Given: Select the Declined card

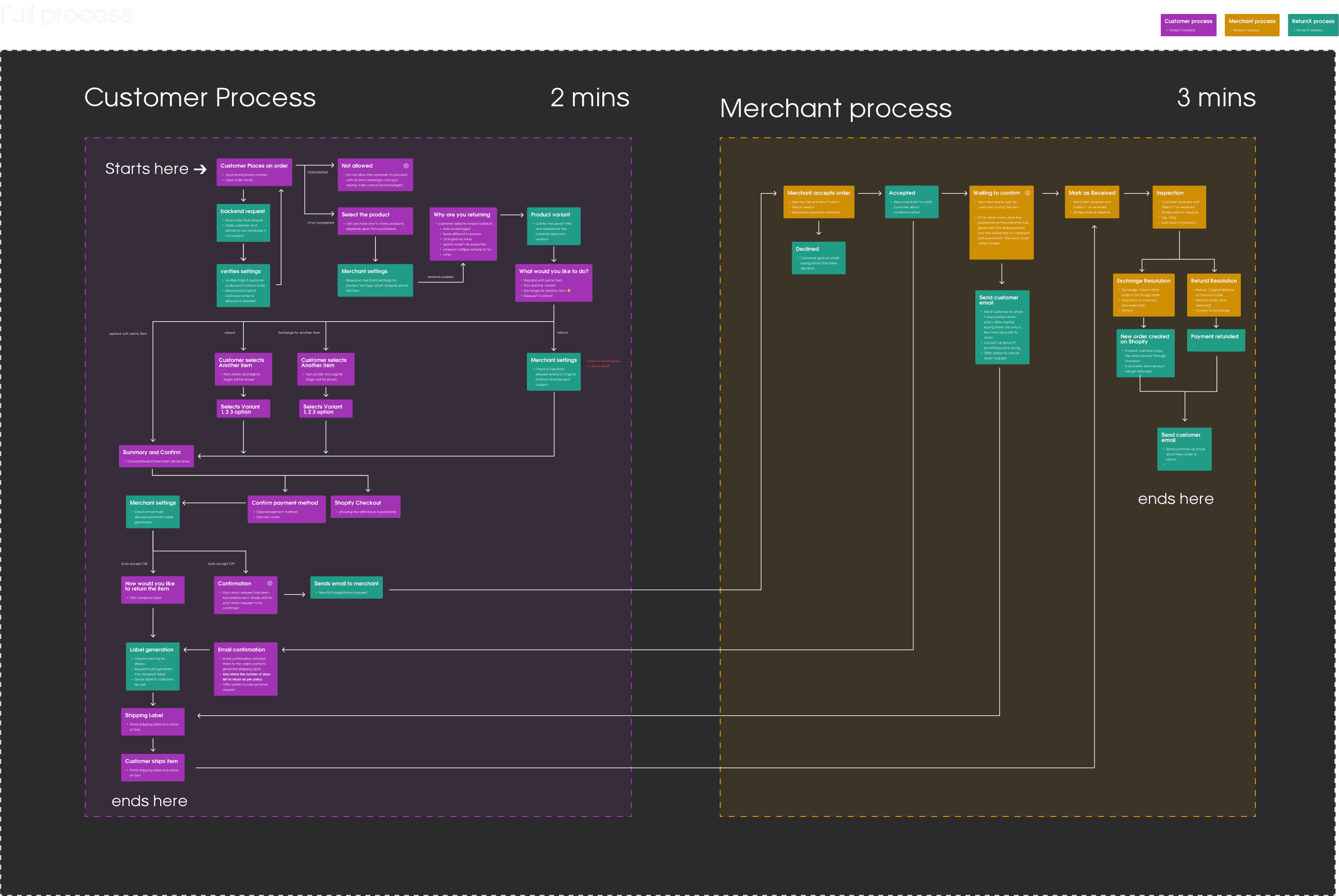Looking at the screenshot, I should pos(818,258).
